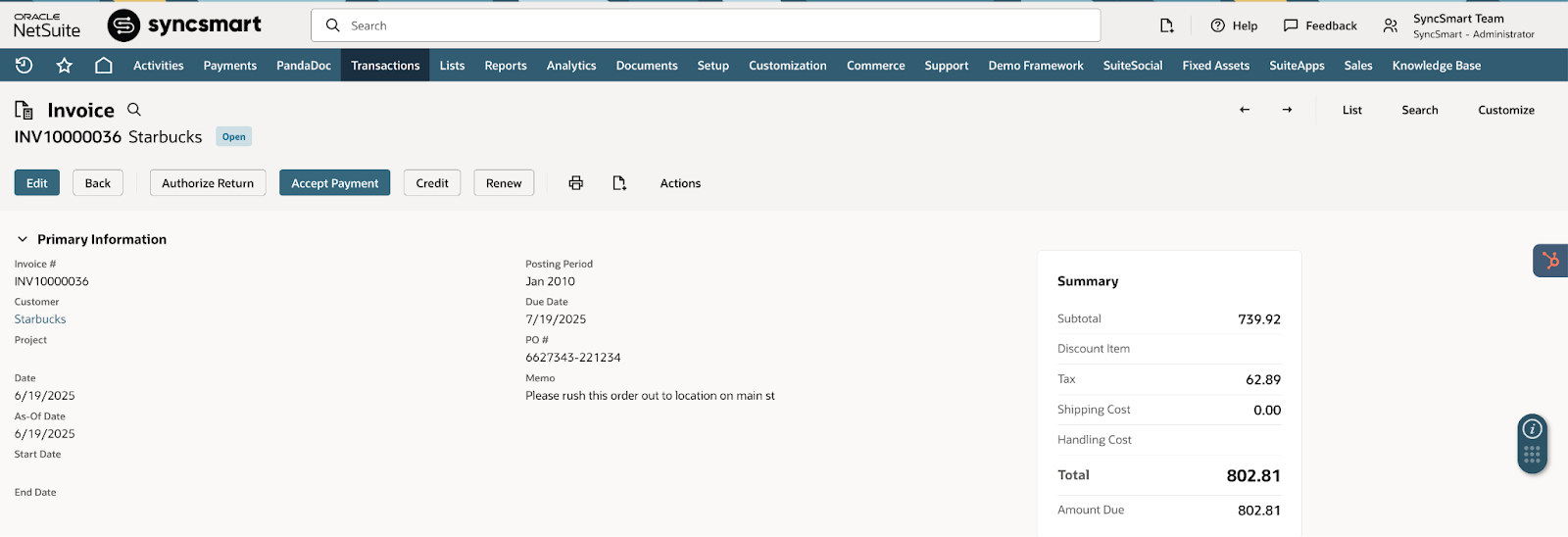
Task: Open the Customization menu
Action: tap(788, 66)
